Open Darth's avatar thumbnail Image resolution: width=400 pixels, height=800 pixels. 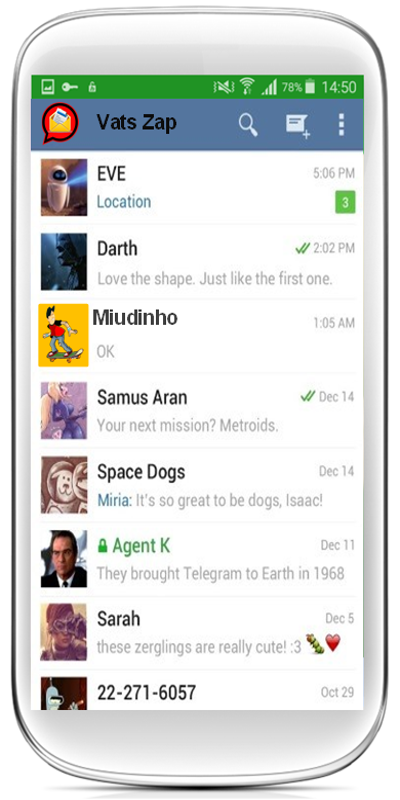tap(64, 262)
